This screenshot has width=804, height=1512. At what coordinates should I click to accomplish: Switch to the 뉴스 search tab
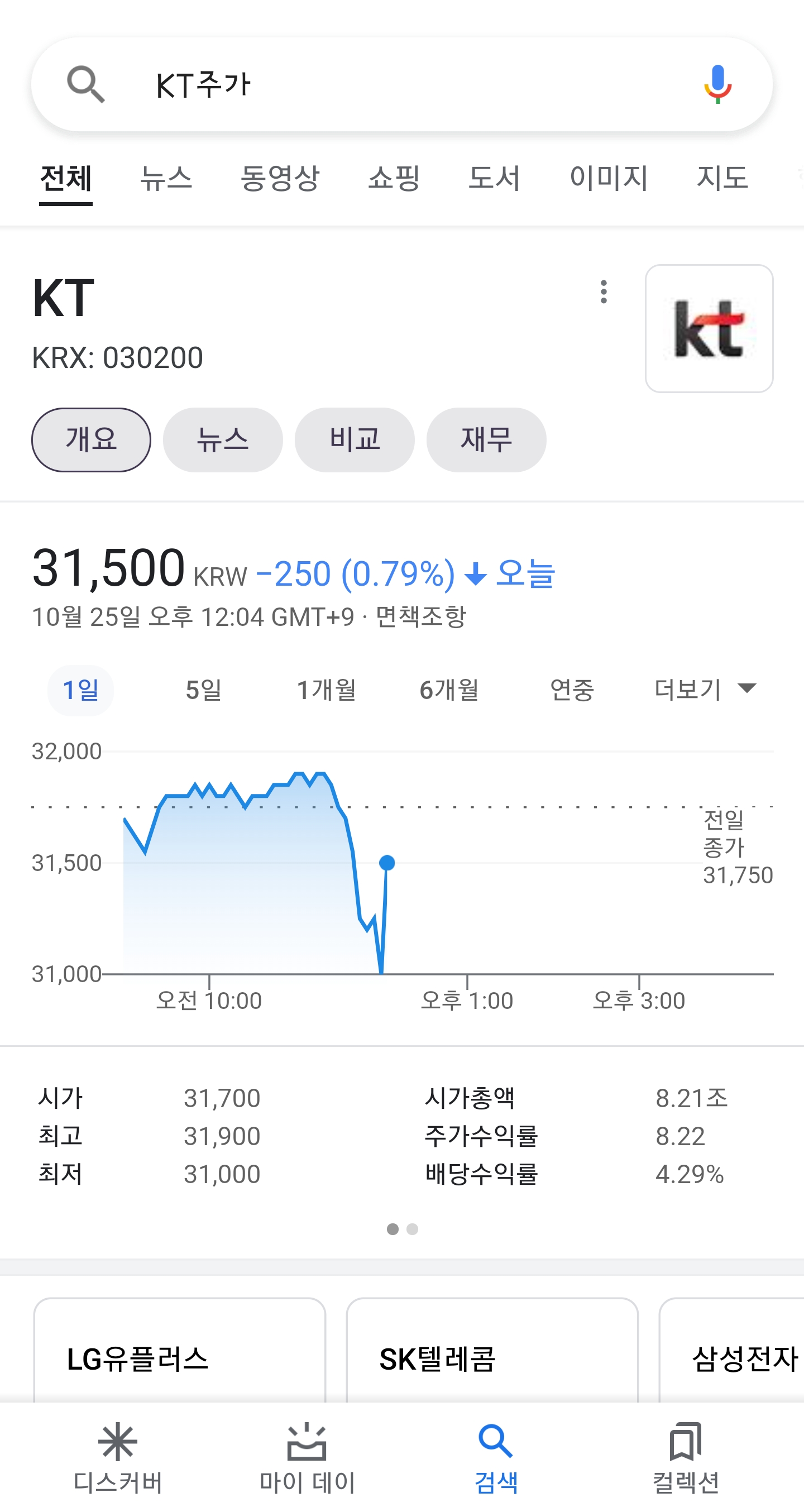click(166, 178)
